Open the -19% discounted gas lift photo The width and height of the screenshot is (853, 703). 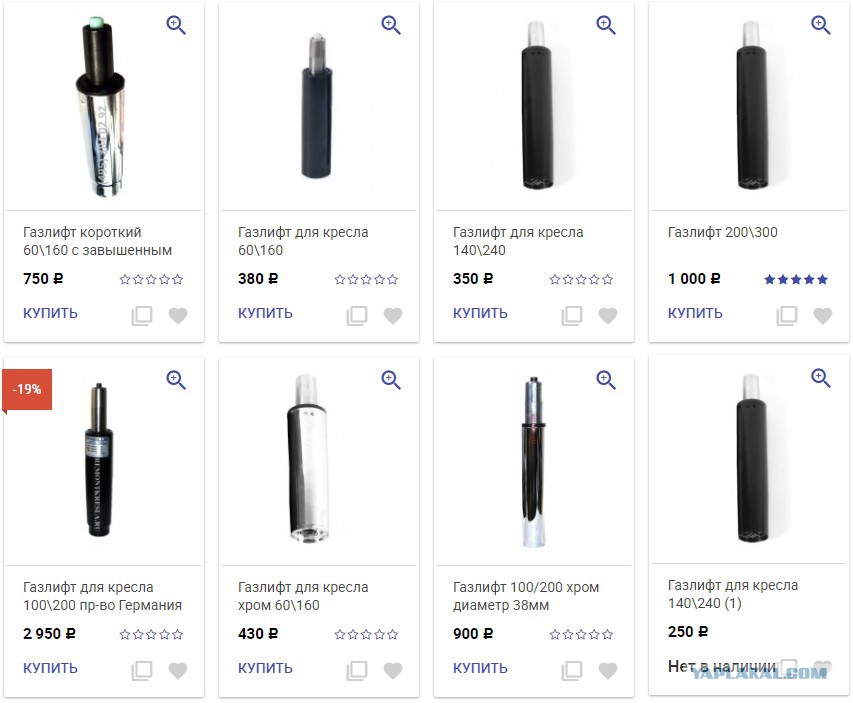99,460
